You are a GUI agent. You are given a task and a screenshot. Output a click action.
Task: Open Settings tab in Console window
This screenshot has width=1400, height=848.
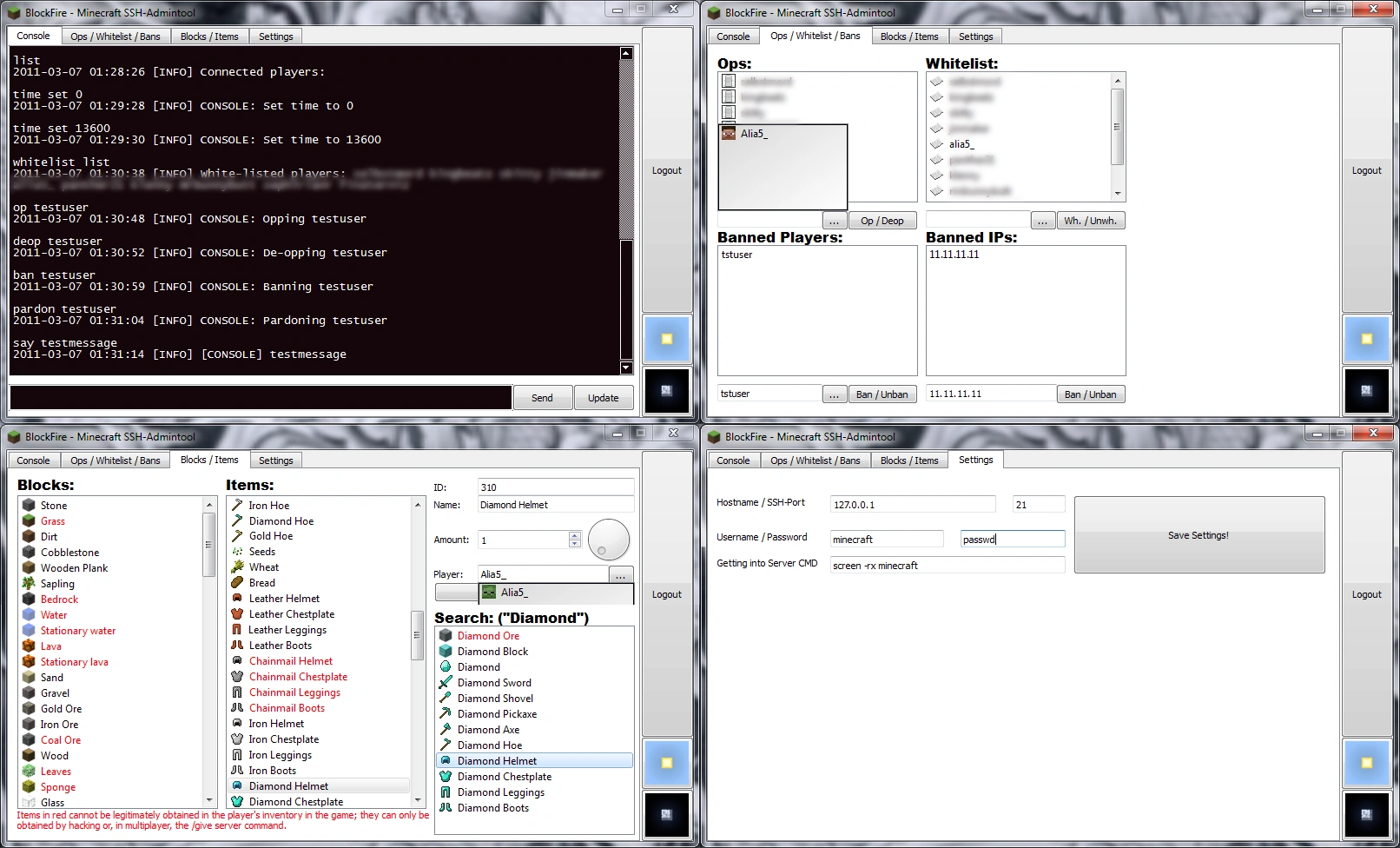click(x=275, y=36)
